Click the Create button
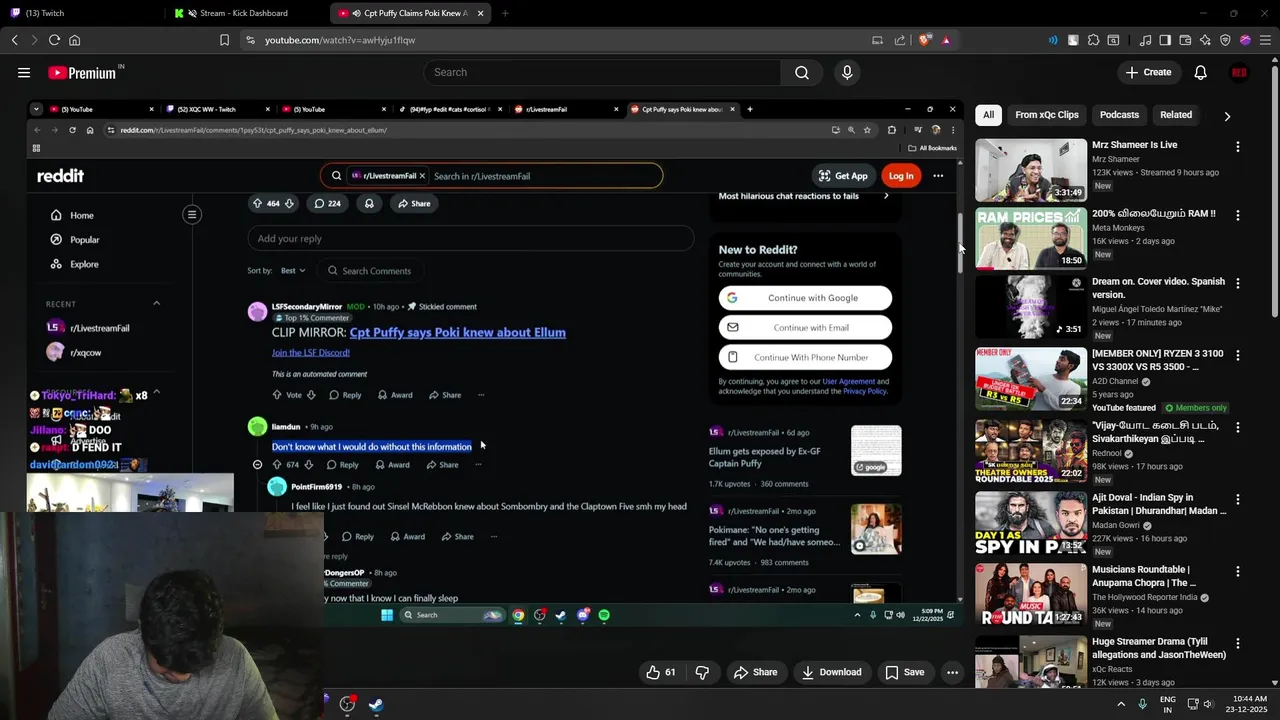 pyautogui.click(x=1148, y=72)
